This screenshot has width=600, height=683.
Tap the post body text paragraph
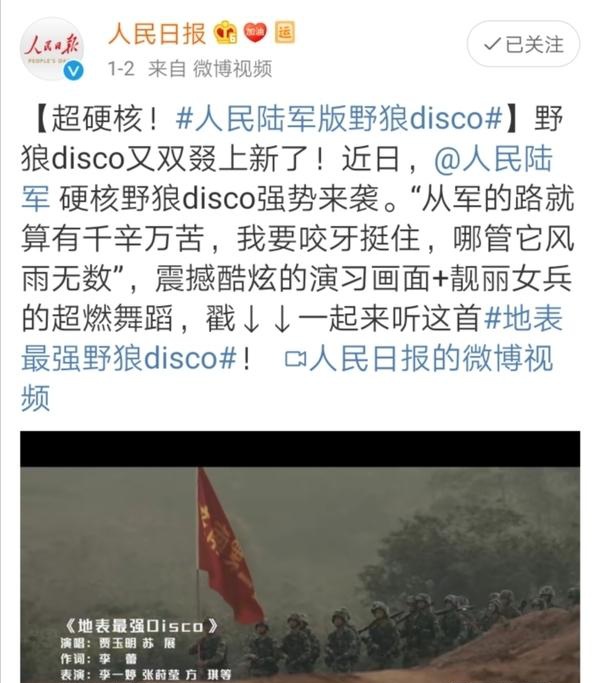296,258
